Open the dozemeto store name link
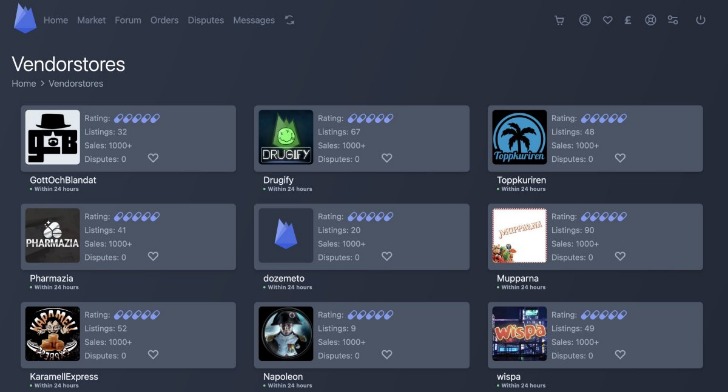 click(x=284, y=278)
